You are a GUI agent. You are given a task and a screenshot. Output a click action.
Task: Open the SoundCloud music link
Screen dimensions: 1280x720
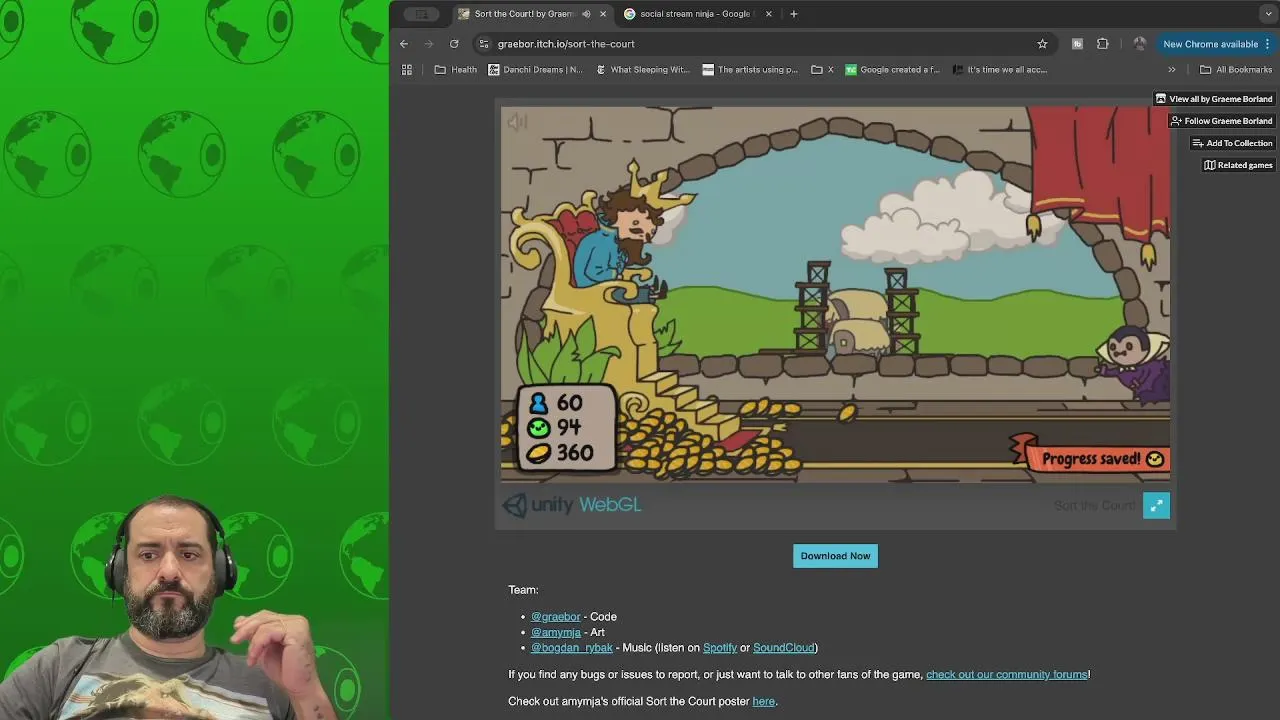[784, 648]
